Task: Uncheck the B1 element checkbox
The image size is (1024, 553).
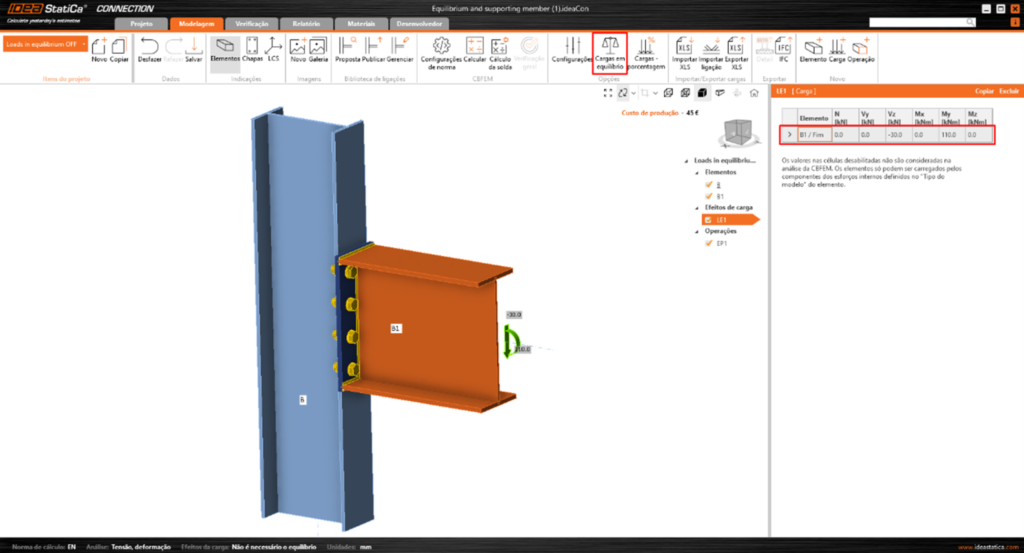Action: tap(708, 197)
